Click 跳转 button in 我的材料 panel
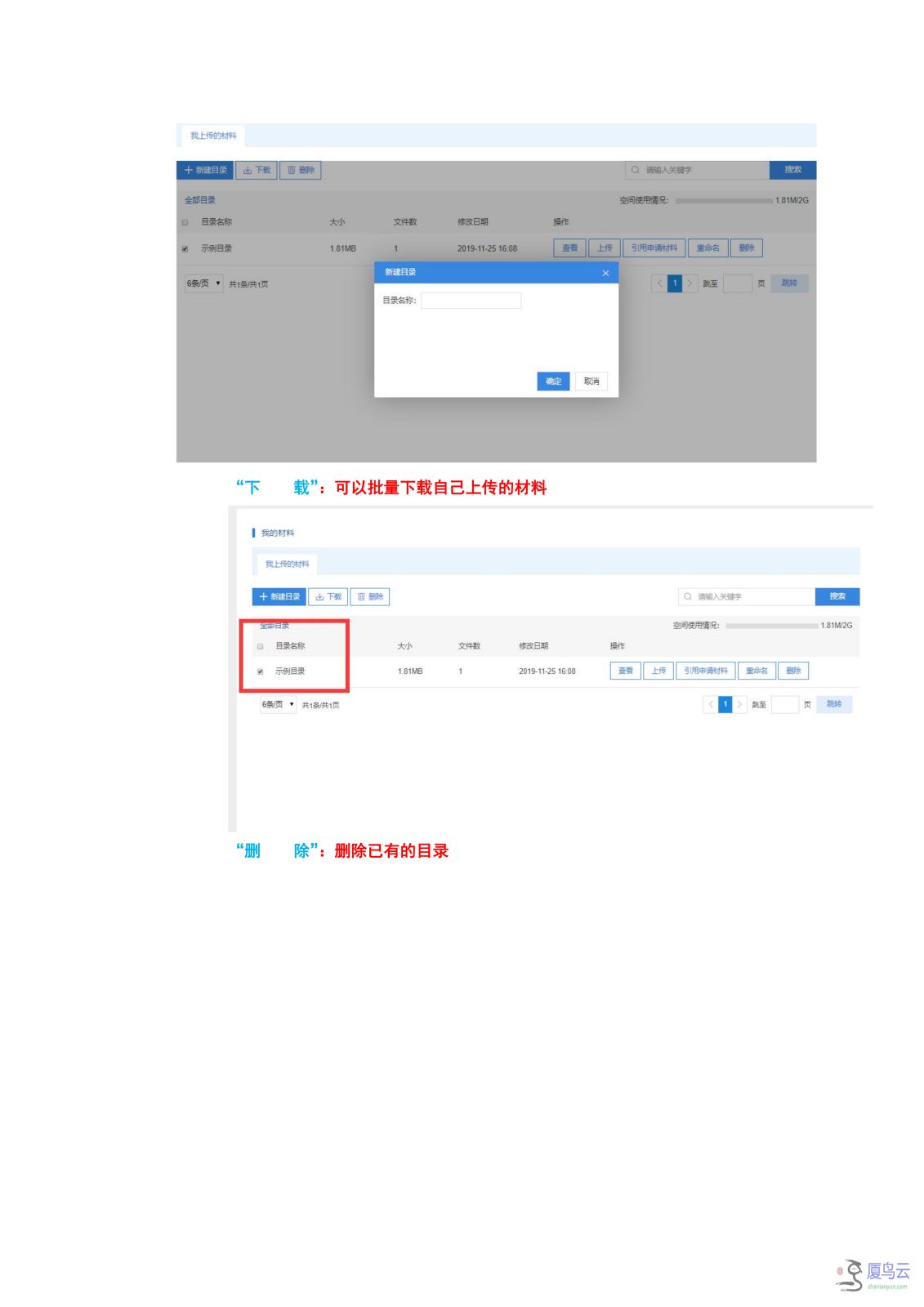This screenshot has width=924, height=1307. (x=834, y=704)
